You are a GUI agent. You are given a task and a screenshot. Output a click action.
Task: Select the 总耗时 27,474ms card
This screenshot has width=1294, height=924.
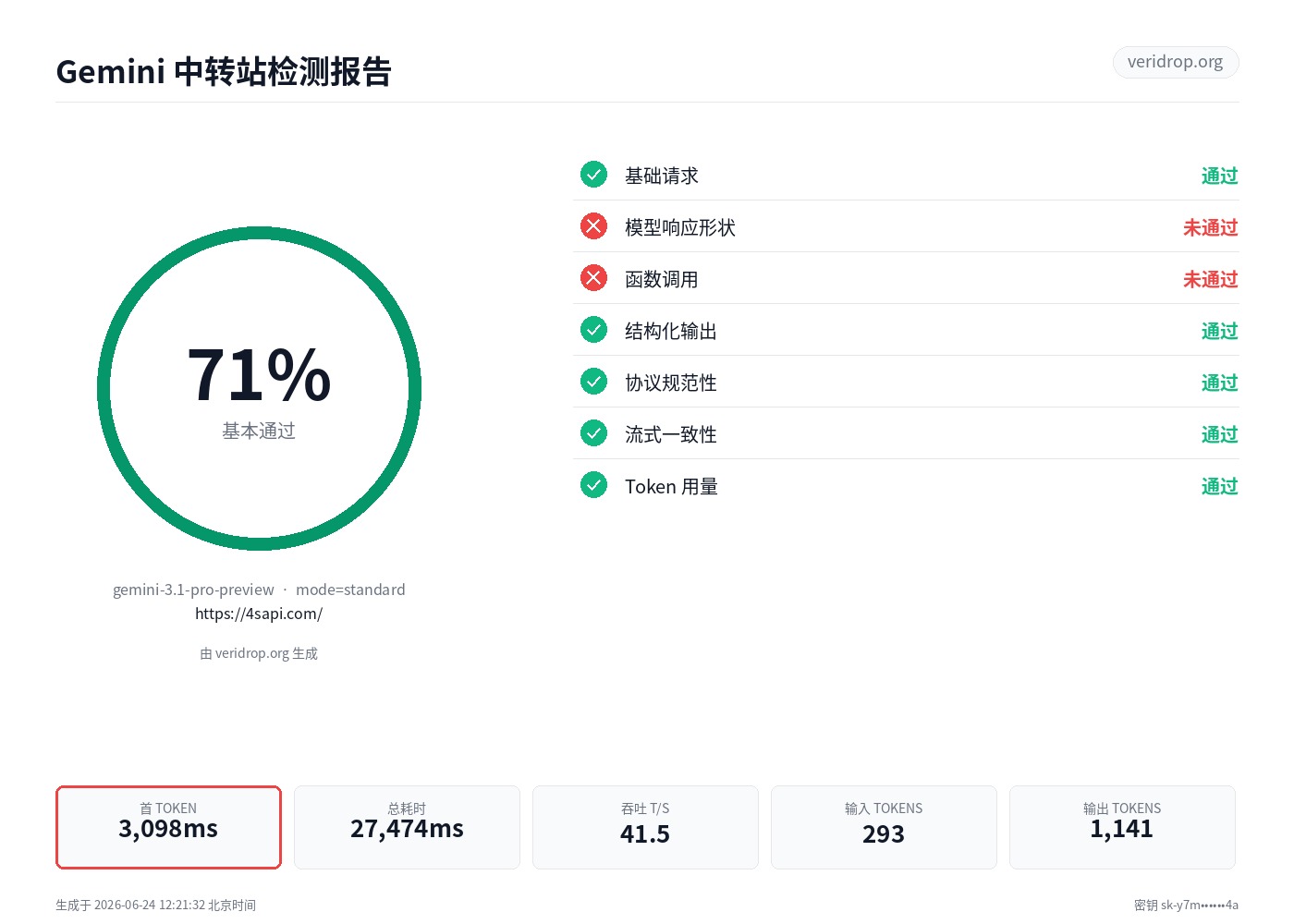407,827
